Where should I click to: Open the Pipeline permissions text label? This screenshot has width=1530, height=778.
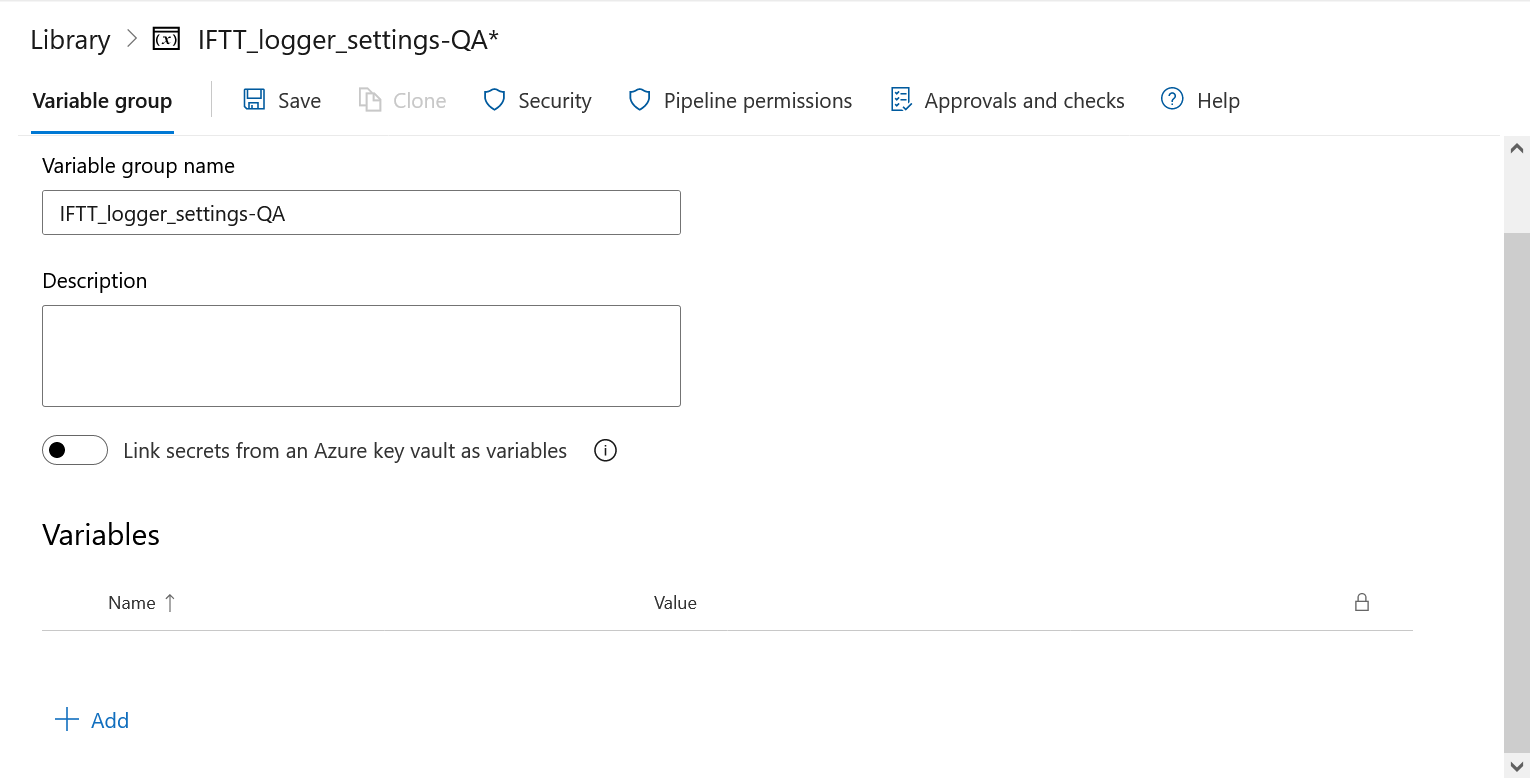[758, 101]
